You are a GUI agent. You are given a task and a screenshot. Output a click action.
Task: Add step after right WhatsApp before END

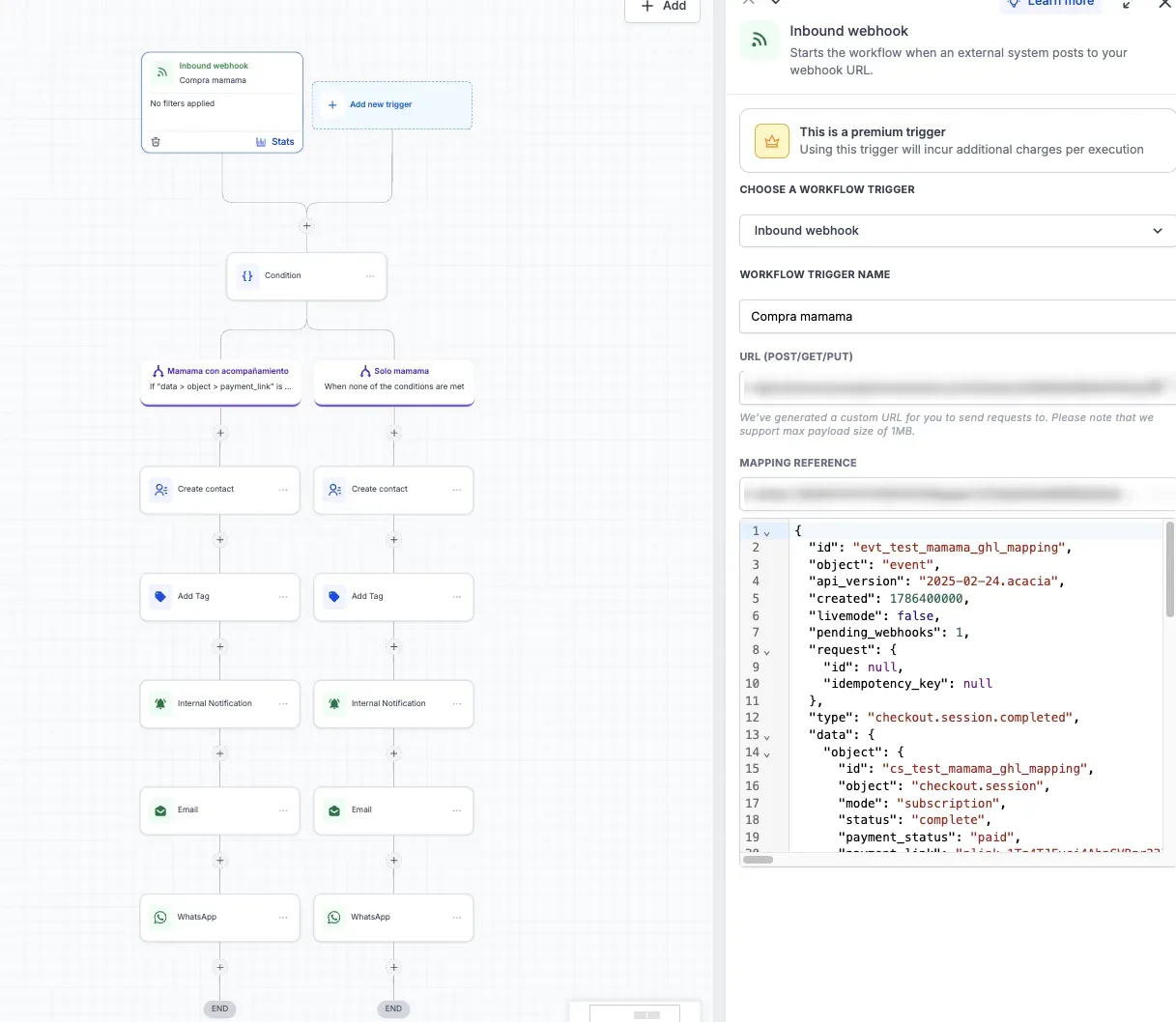click(394, 967)
